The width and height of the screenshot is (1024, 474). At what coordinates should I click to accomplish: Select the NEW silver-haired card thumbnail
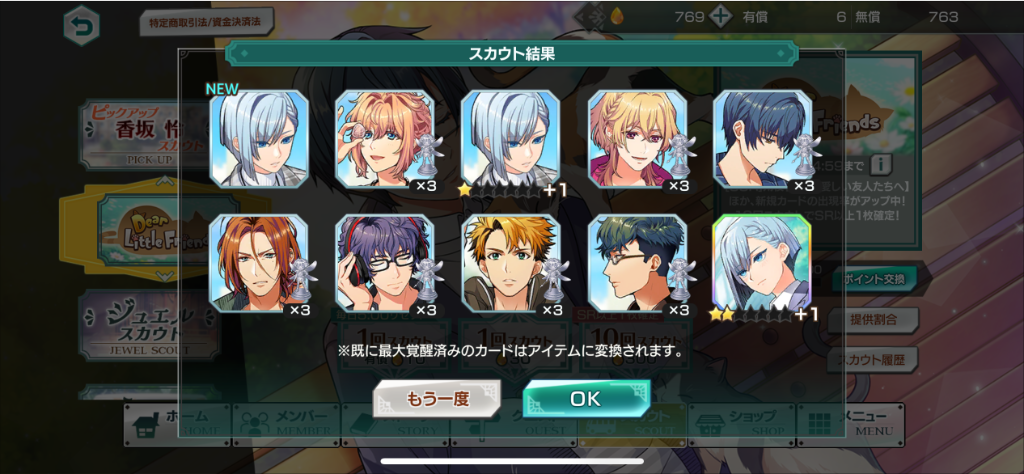259,139
